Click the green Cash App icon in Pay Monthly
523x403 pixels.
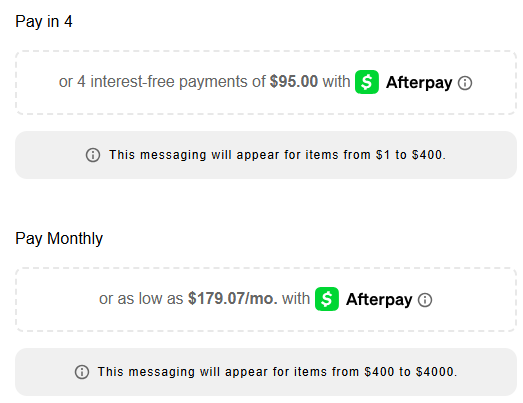[327, 299]
